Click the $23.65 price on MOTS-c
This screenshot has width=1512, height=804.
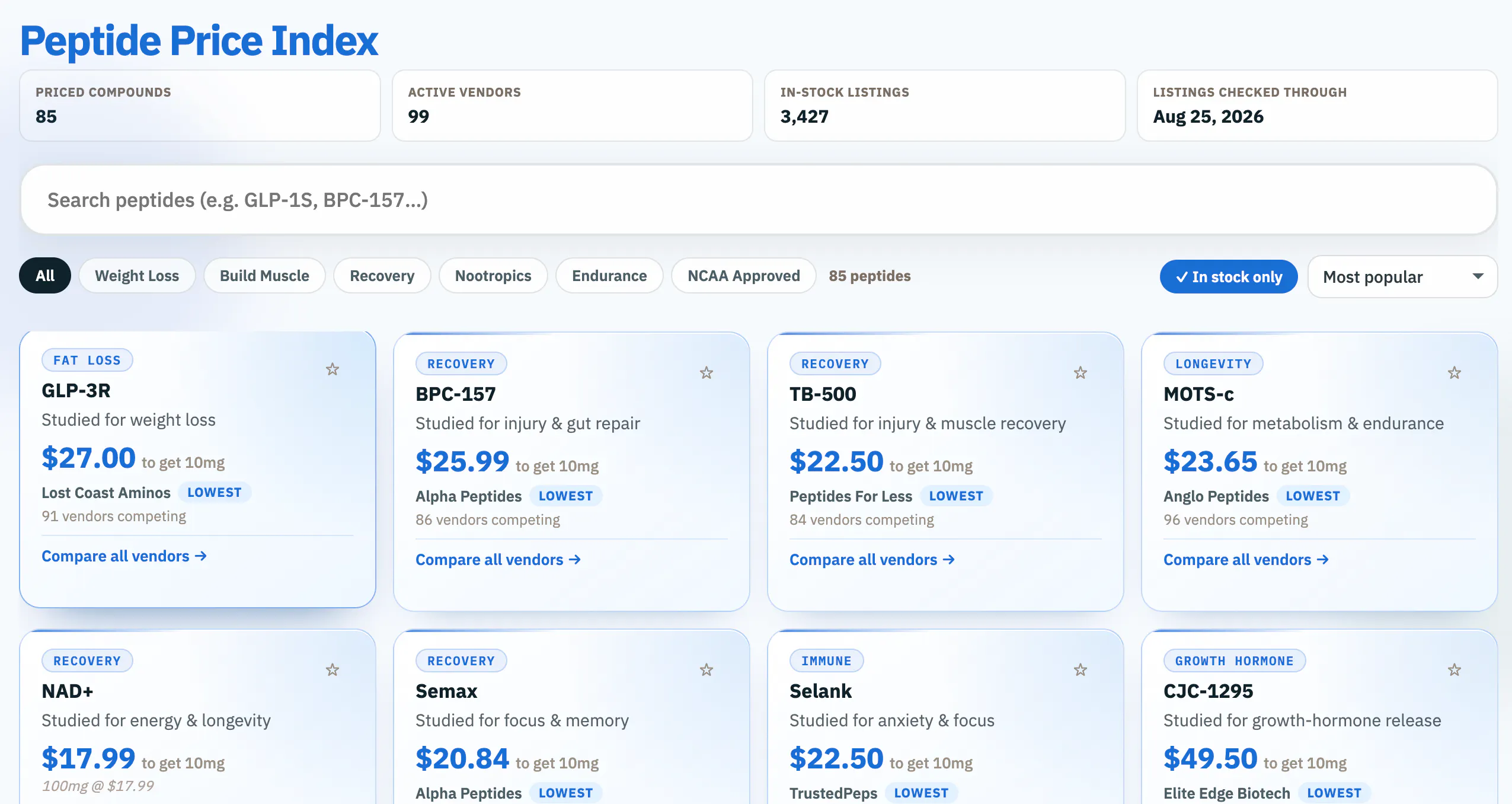[x=1210, y=462]
